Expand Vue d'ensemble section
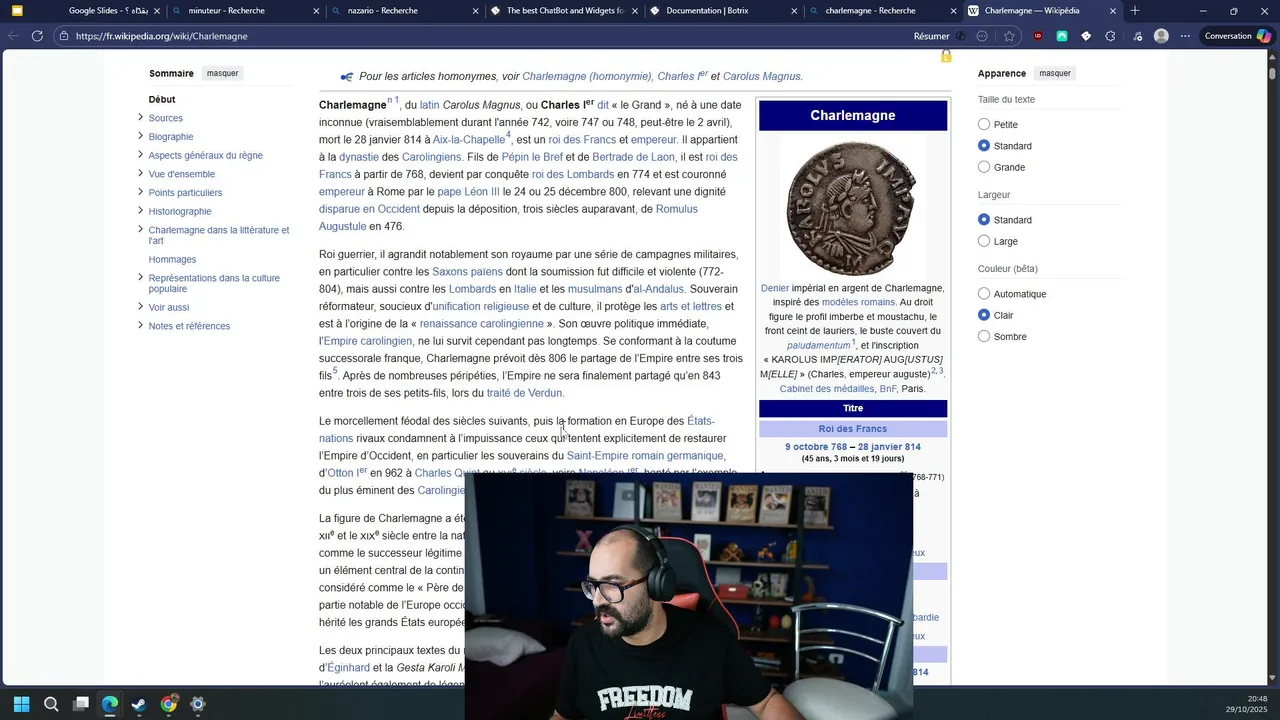Viewport: 1280px width, 720px height. (x=140, y=173)
